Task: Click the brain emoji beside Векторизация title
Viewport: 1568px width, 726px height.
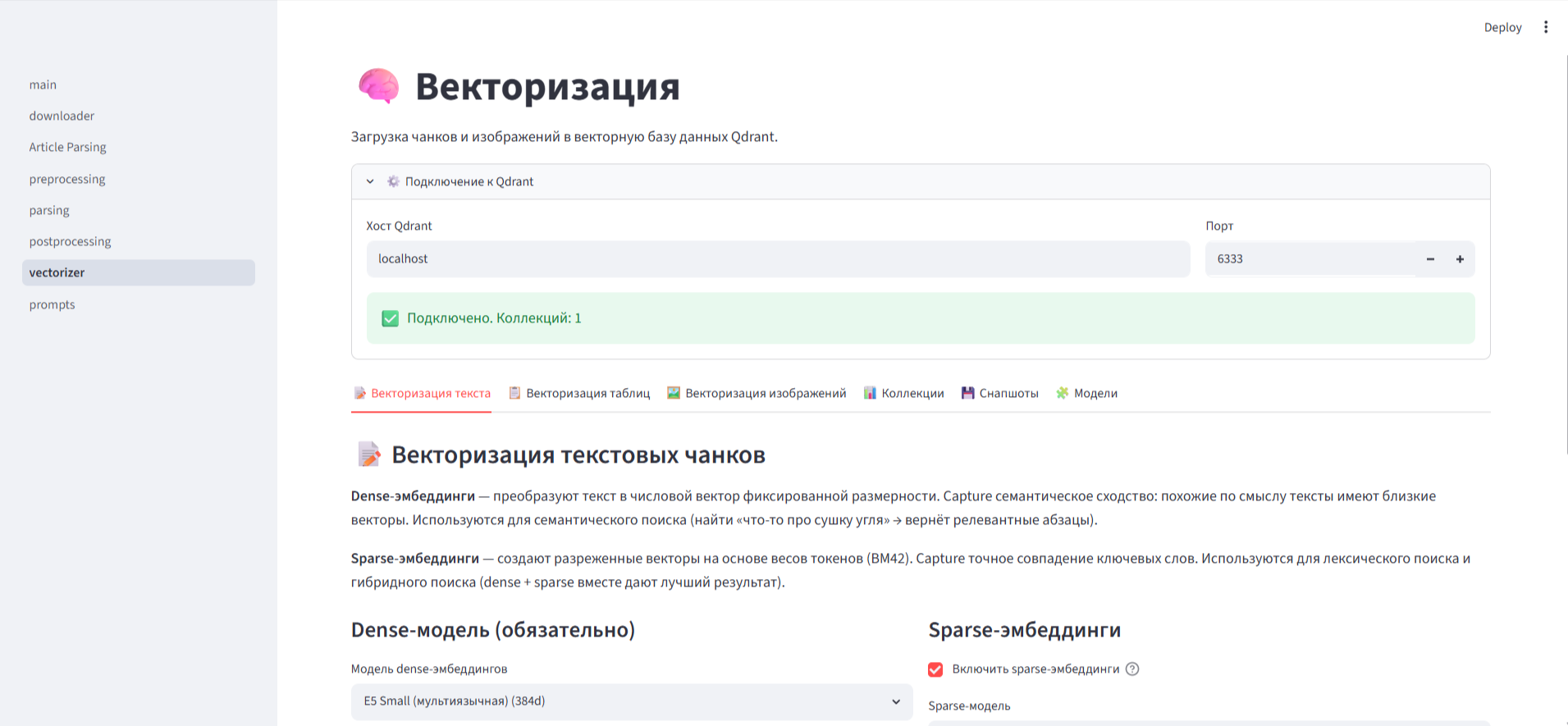Action: pyautogui.click(x=378, y=86)
